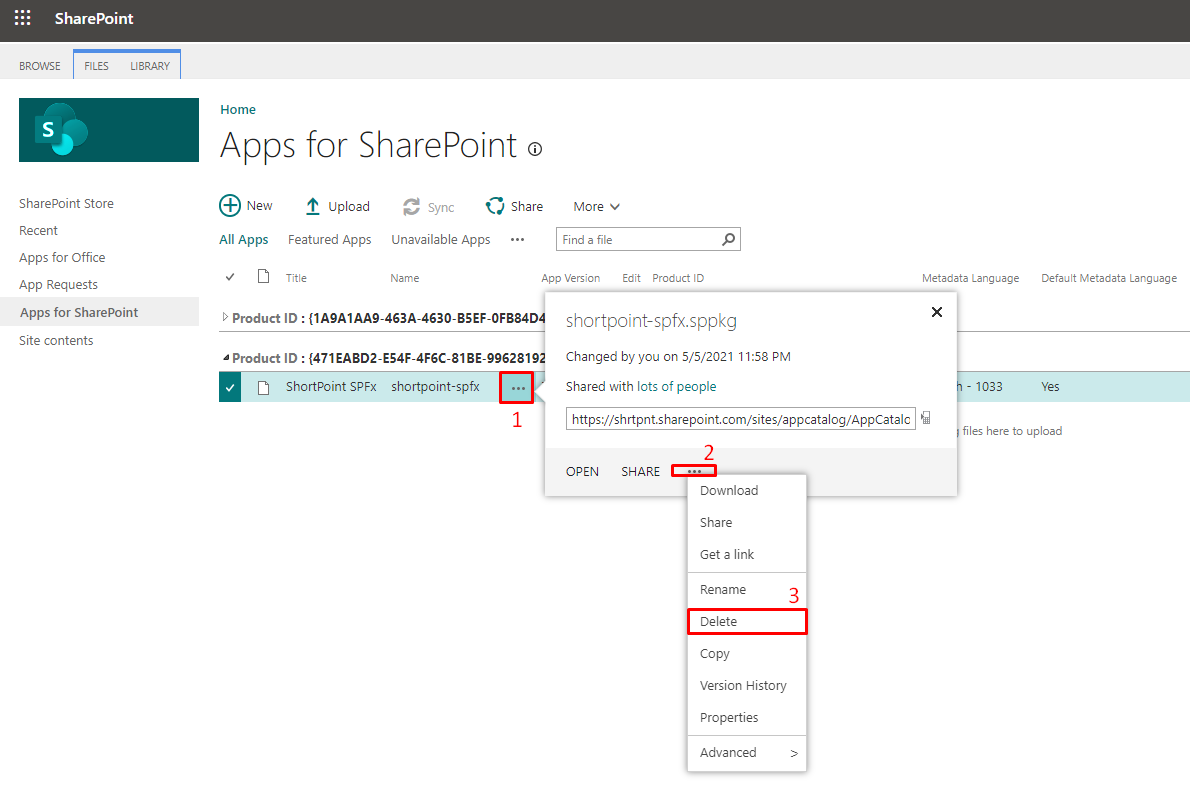
Task: Click the info icon beside page title
Action: (535, 149)
